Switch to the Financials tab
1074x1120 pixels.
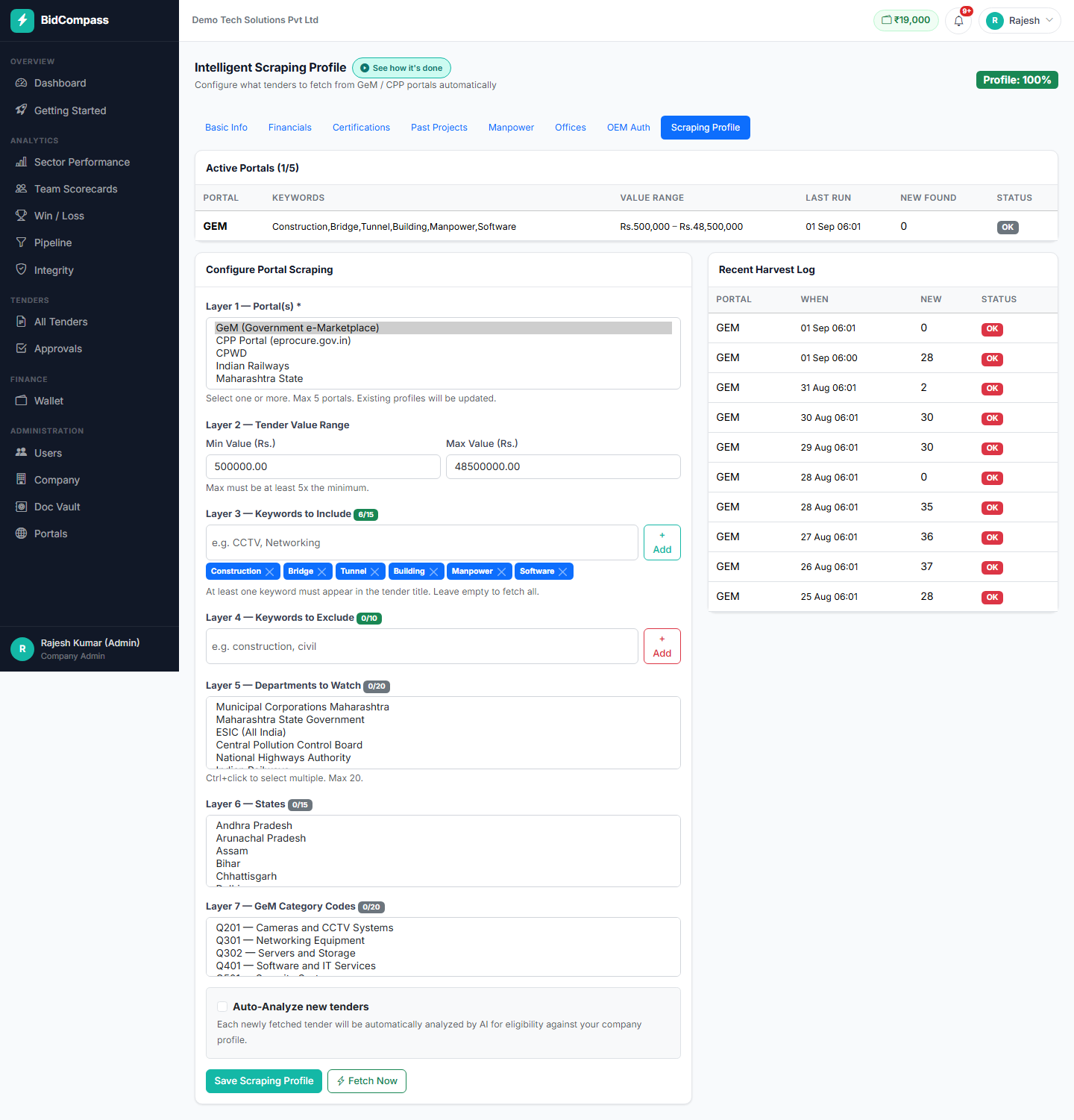click(290, 128)
